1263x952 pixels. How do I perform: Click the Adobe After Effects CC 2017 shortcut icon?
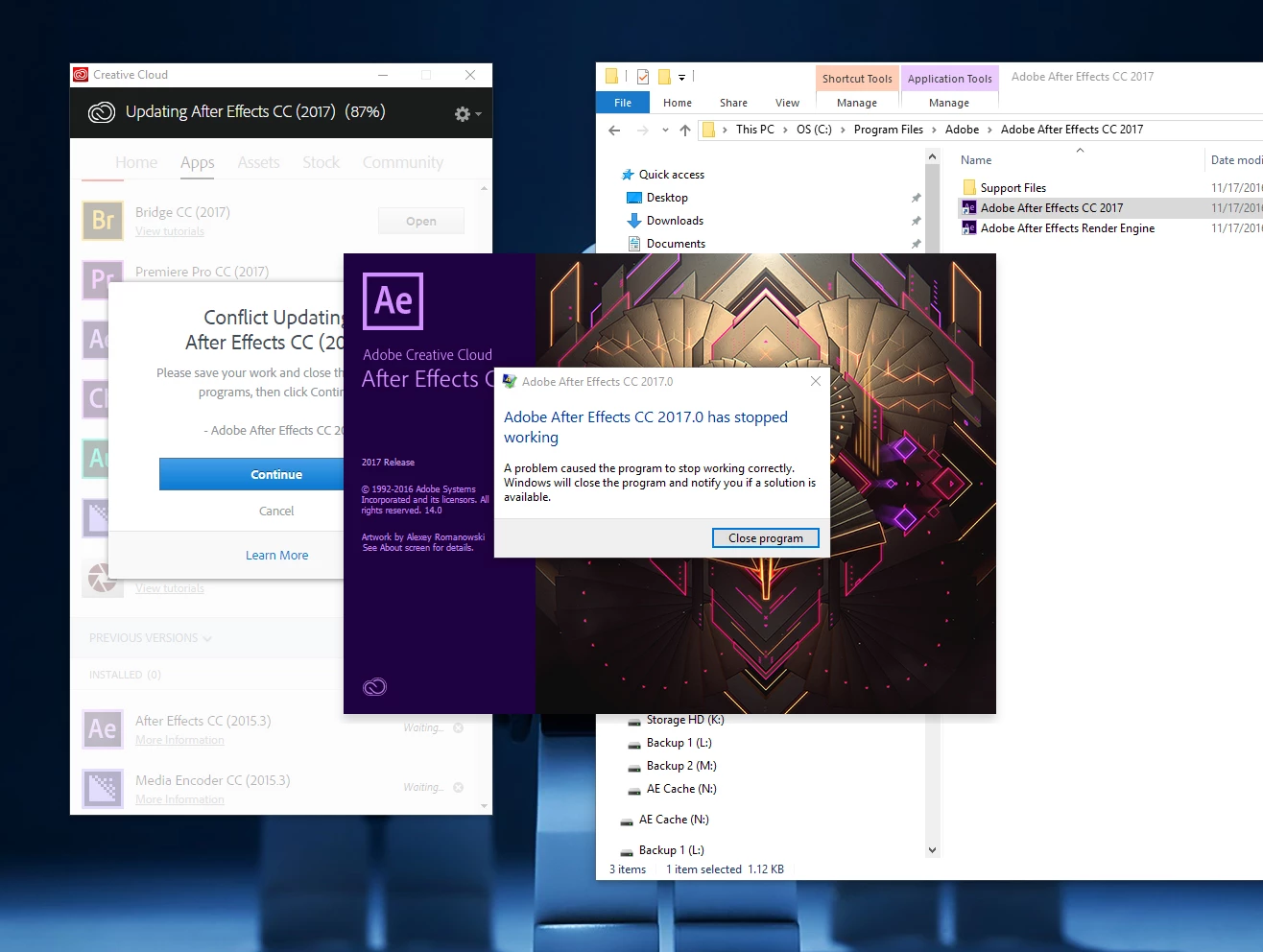969,207
